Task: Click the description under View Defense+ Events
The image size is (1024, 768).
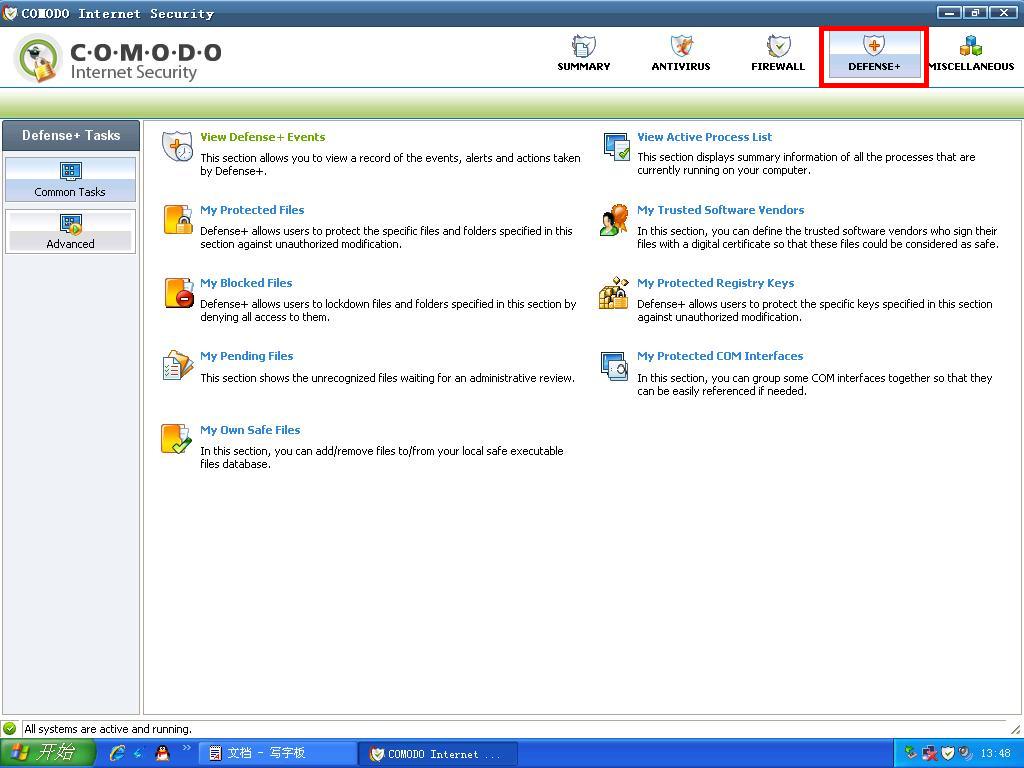Action: click(x=390, y=165)
